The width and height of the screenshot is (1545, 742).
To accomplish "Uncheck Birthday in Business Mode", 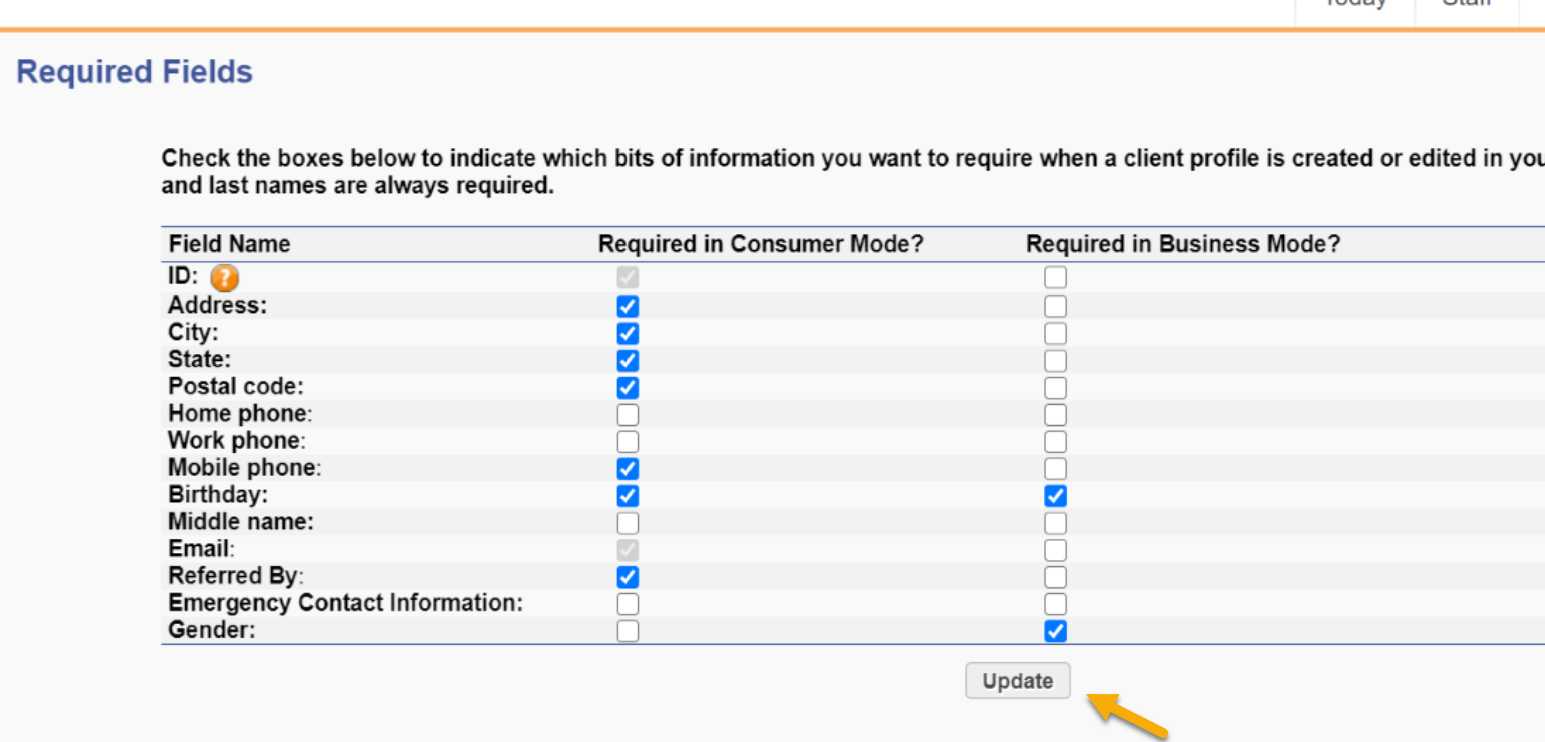I will pyautogui.click(x=1055, y=495).
